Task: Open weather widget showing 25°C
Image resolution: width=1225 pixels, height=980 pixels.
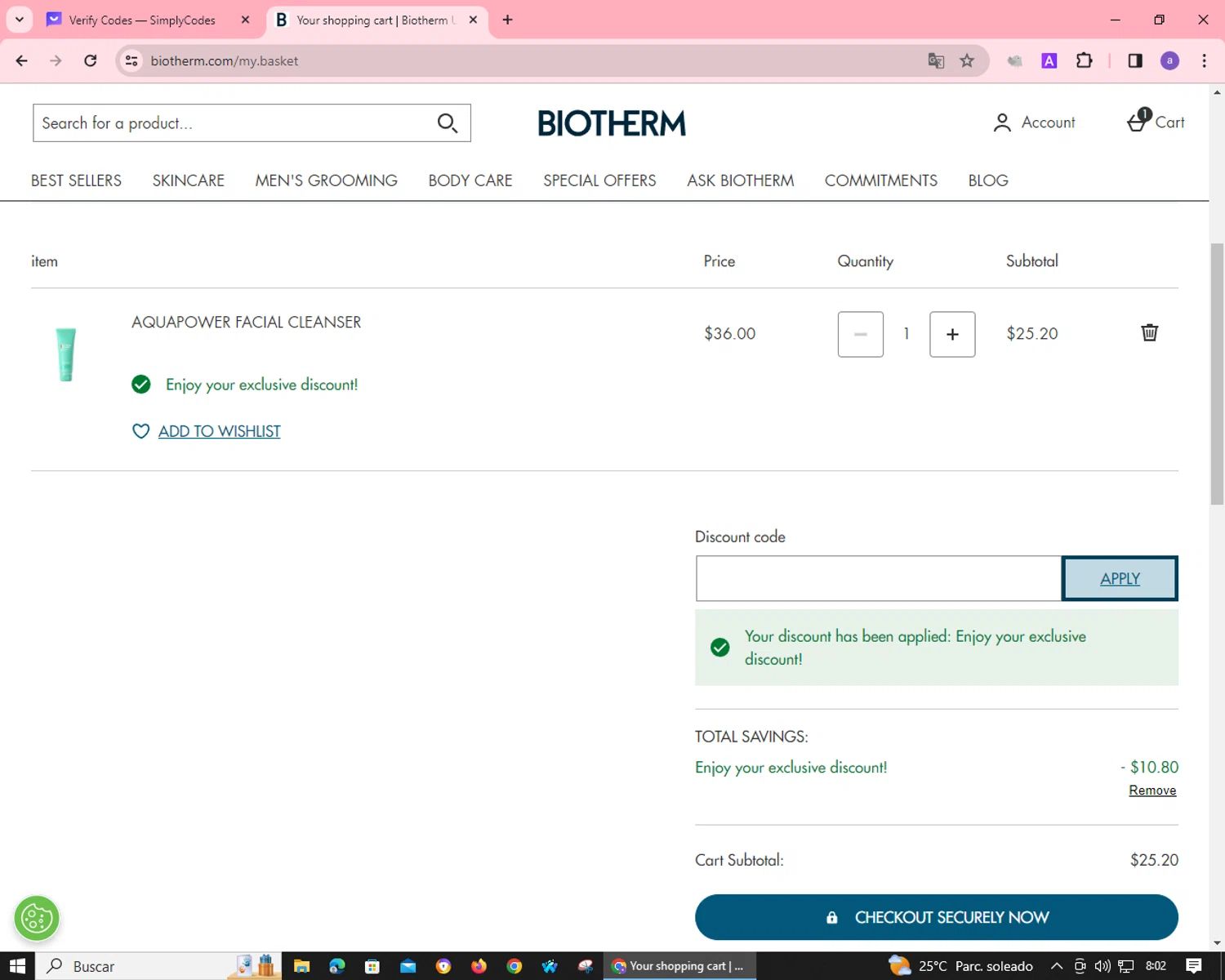Action: 960,966
